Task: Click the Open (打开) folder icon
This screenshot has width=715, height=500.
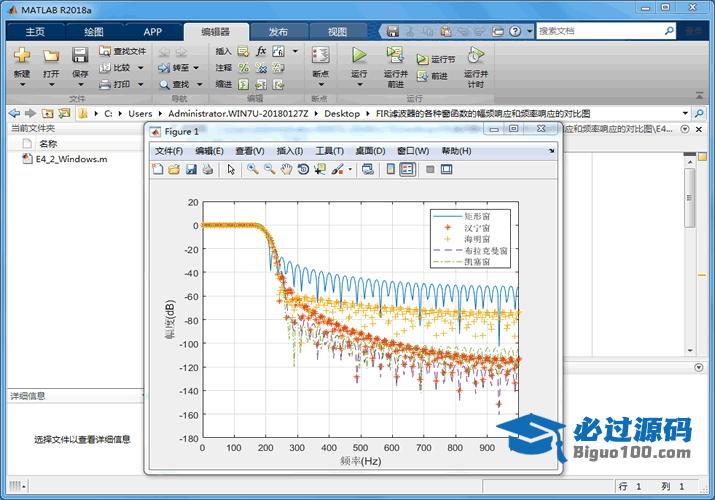Action: point(51,56)
